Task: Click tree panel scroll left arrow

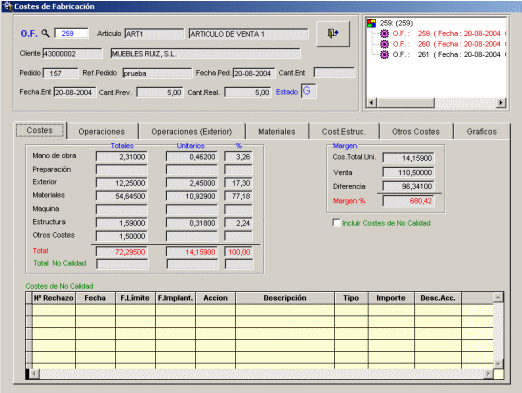Action: click(x=372, y=103)
